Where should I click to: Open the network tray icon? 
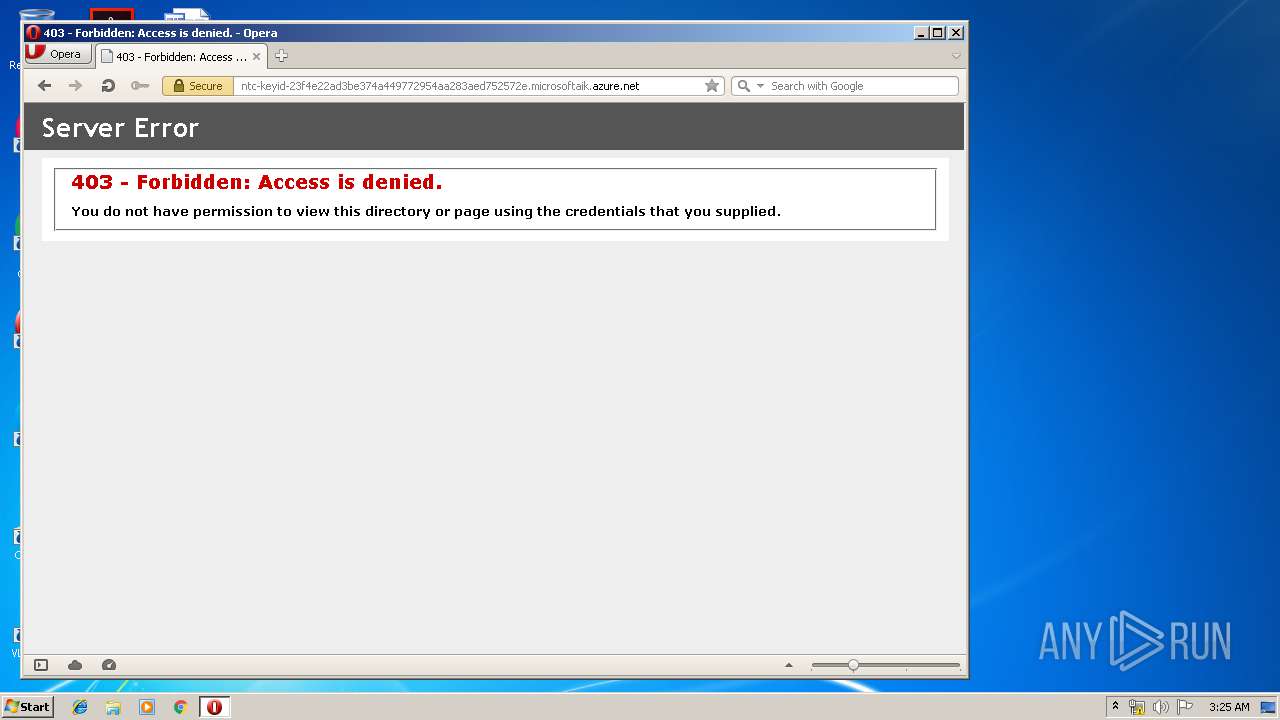1137,707
